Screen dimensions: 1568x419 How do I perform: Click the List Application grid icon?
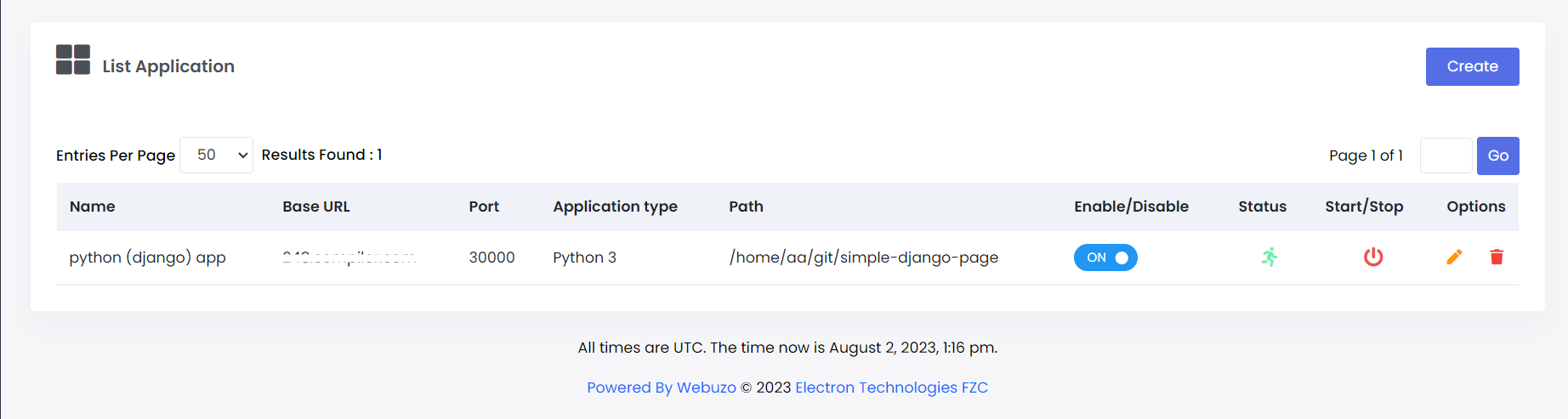pyautogui.click(x=73, y=60)
